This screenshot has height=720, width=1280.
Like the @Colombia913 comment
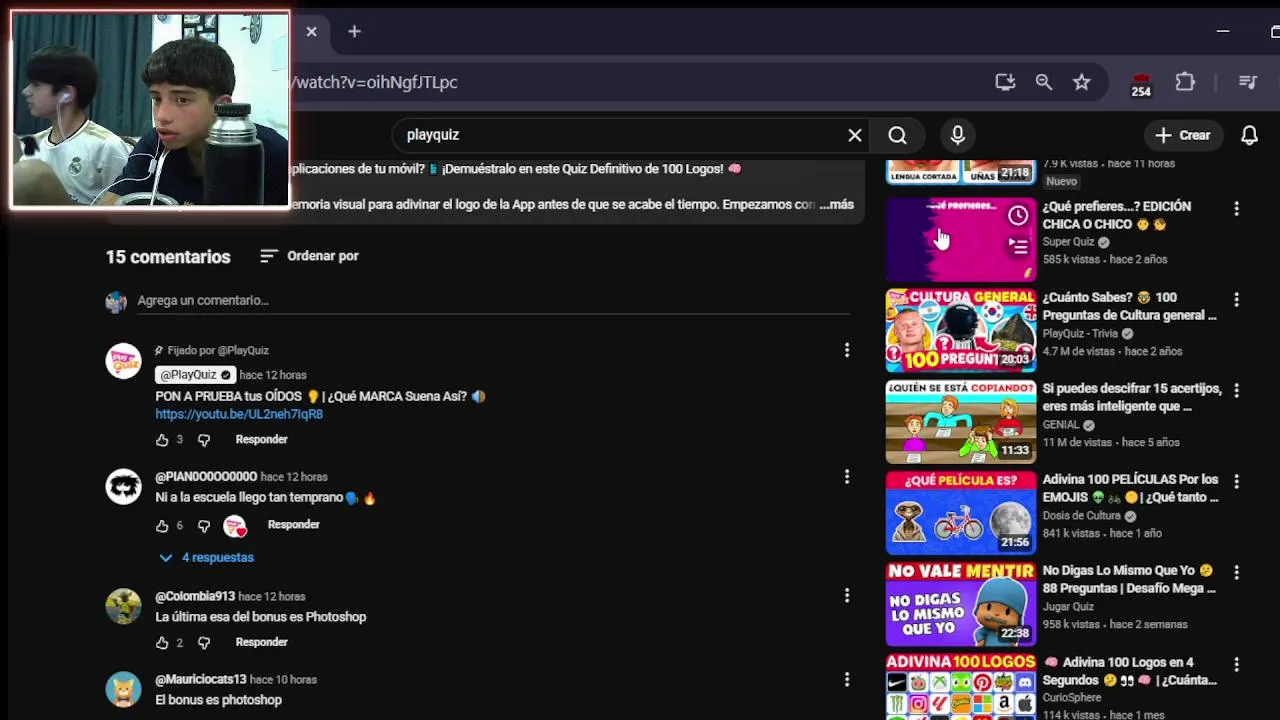pos(162,643)
